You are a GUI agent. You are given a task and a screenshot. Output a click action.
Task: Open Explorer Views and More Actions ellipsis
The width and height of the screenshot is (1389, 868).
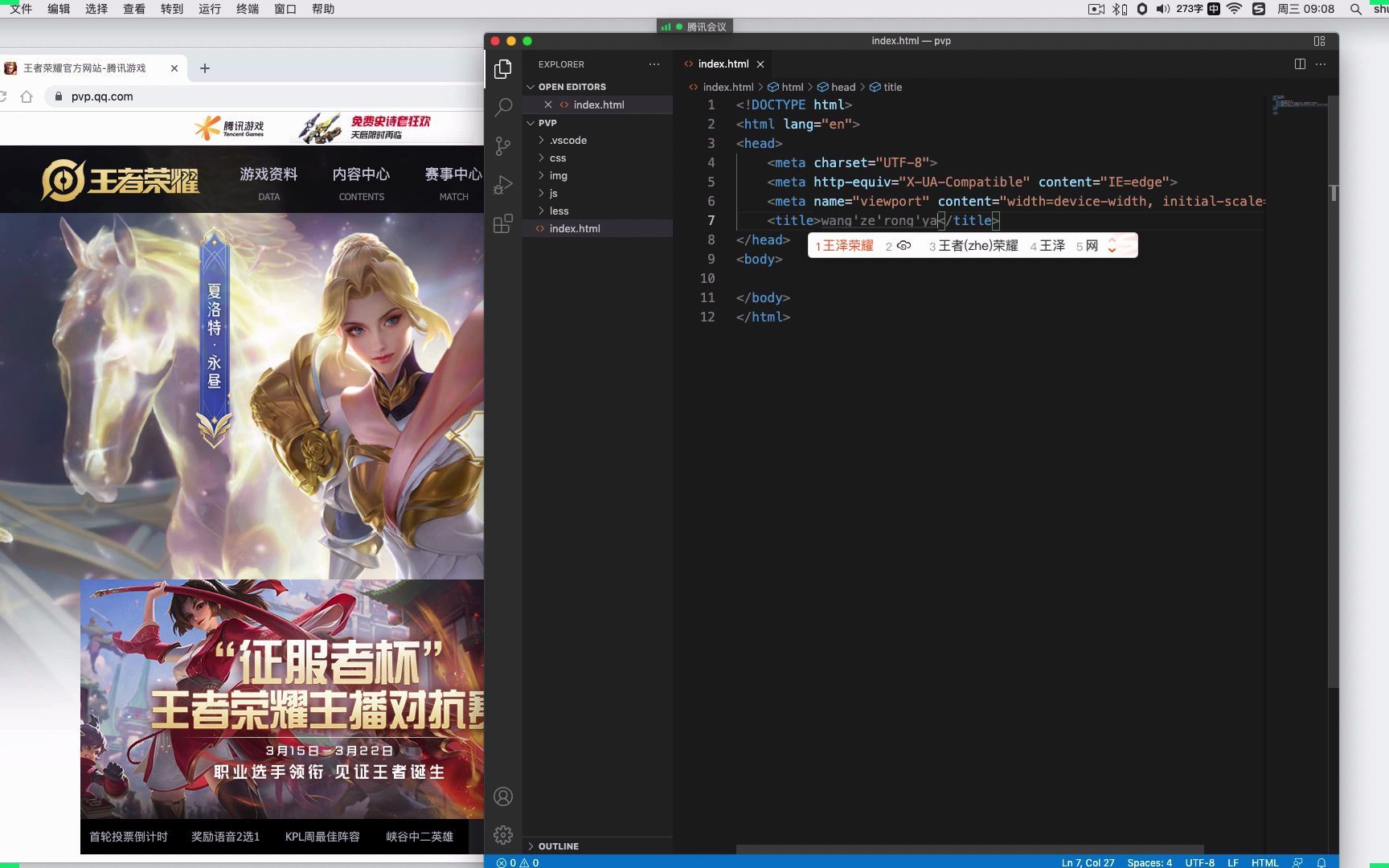(x=654, y=64)
